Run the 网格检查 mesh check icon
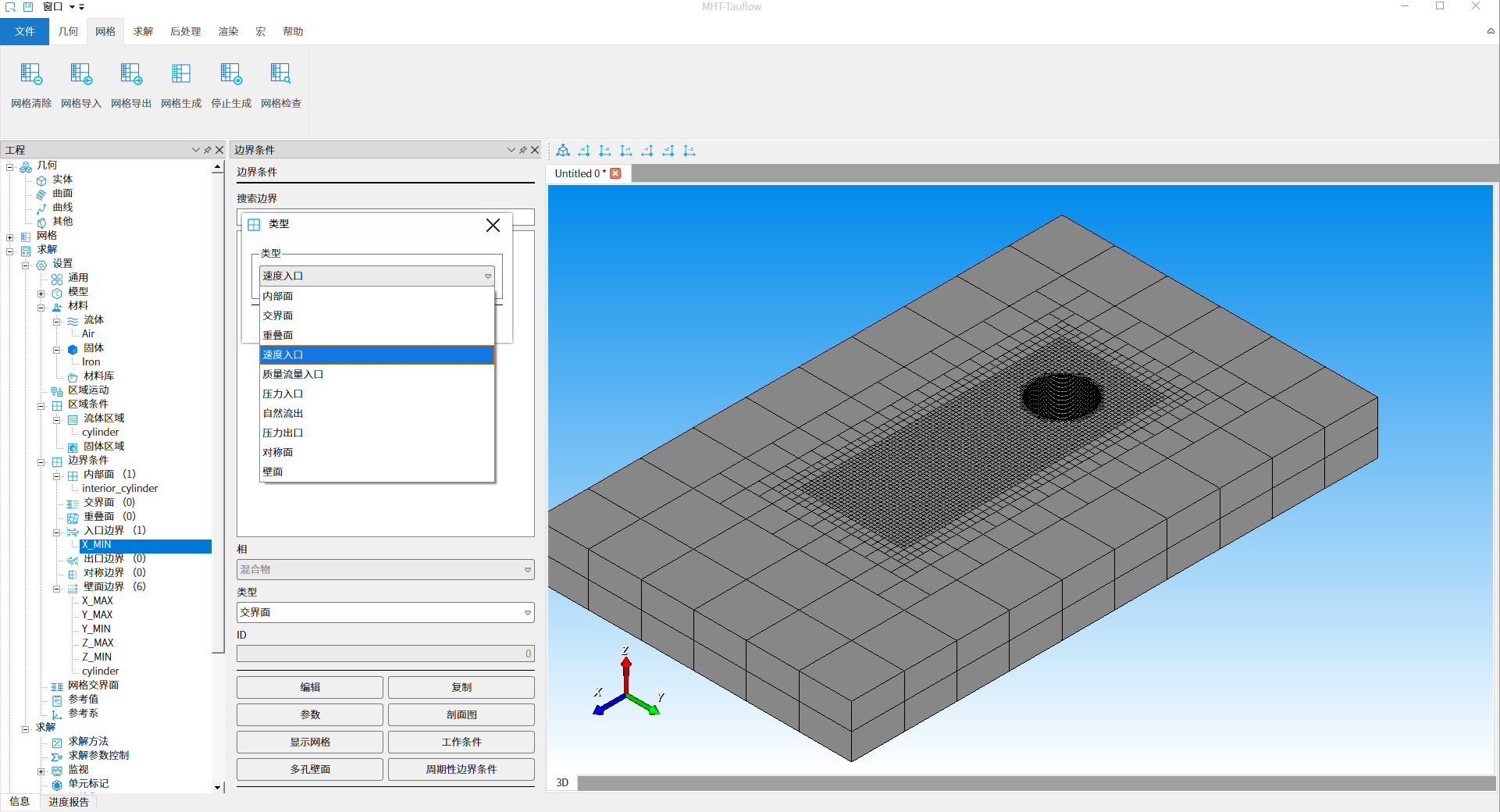This screenshot has width=1500, height=812. click(x=281, y=75)
